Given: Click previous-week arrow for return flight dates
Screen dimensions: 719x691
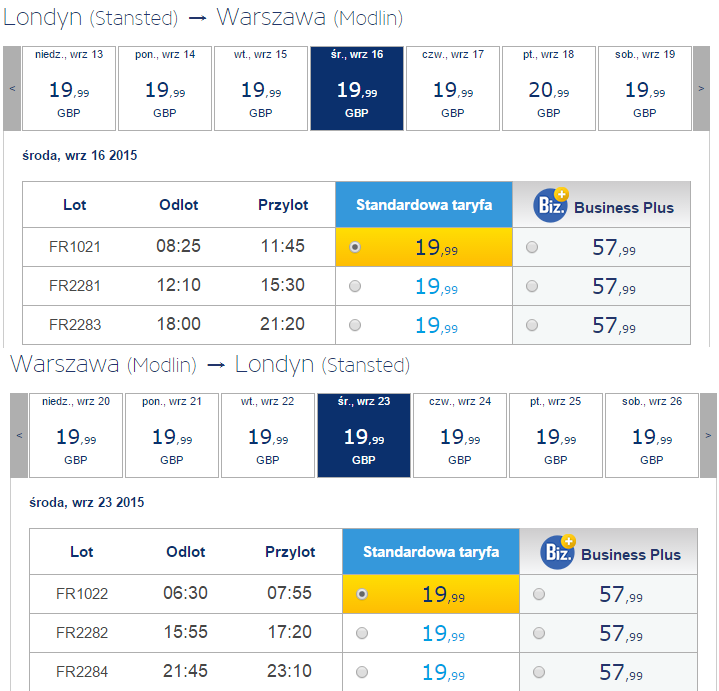Looking at the screenshot, I should pyautogui.click(x=19, y=435).
